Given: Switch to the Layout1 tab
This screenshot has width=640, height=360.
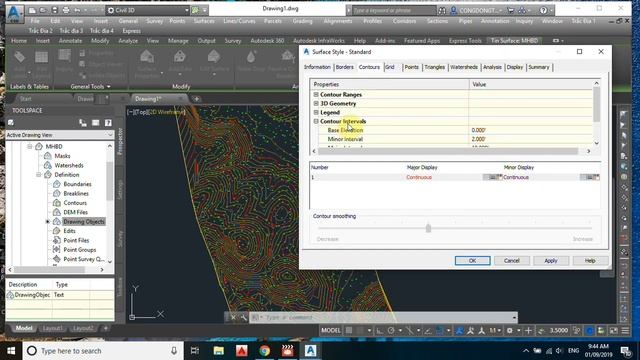Looking at the screenshot, I should coord(53,328).
